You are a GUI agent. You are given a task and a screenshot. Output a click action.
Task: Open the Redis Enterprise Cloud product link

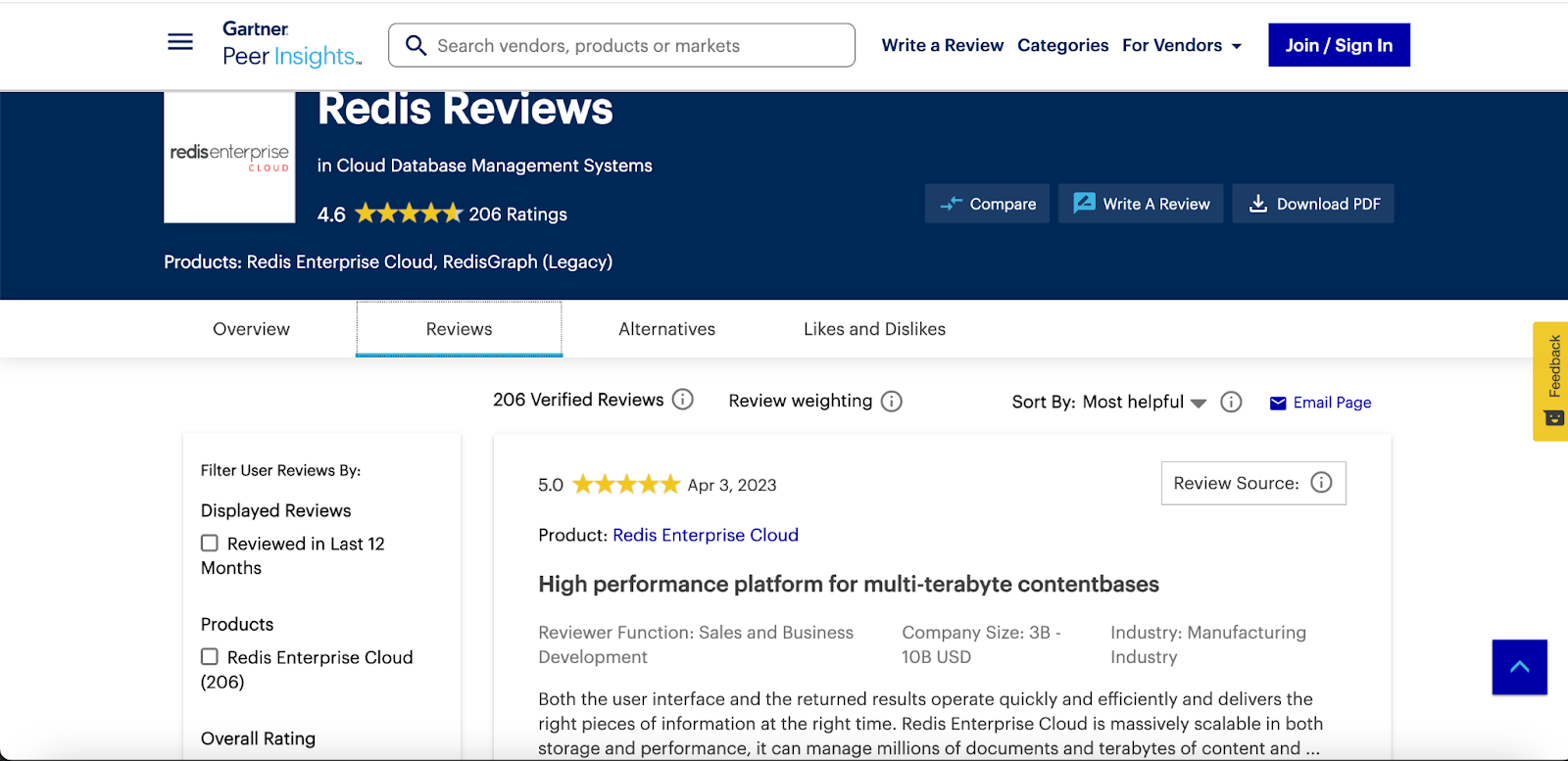click(706, 535)
